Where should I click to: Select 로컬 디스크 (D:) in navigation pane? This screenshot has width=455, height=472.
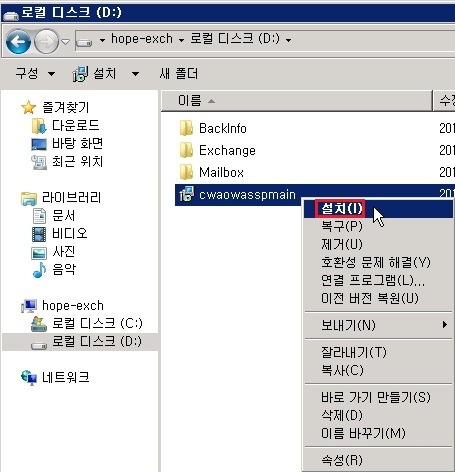[x=97, y=341]
